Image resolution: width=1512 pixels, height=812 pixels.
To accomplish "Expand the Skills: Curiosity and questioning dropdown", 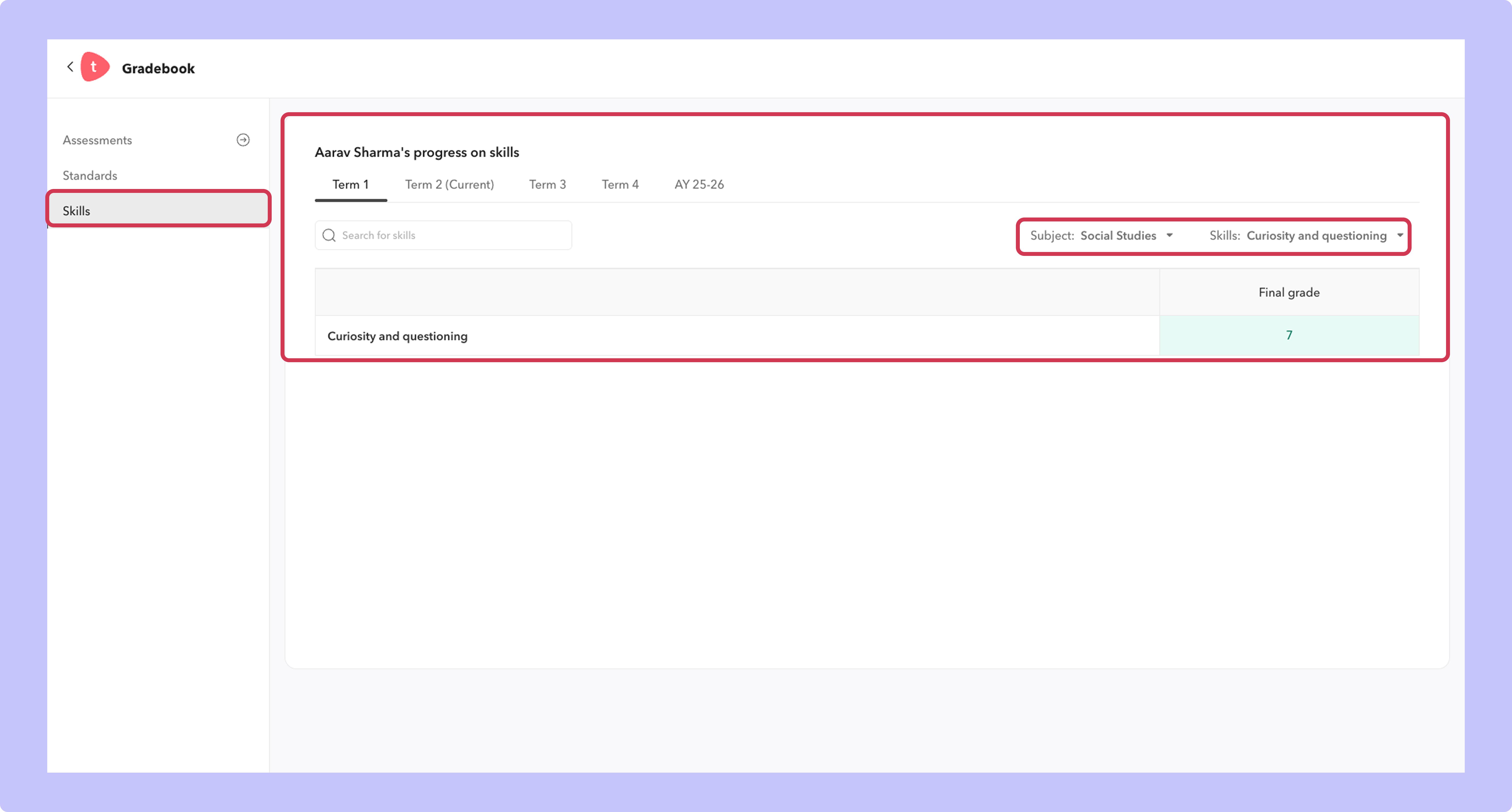I will click(x=1307, y=236).
